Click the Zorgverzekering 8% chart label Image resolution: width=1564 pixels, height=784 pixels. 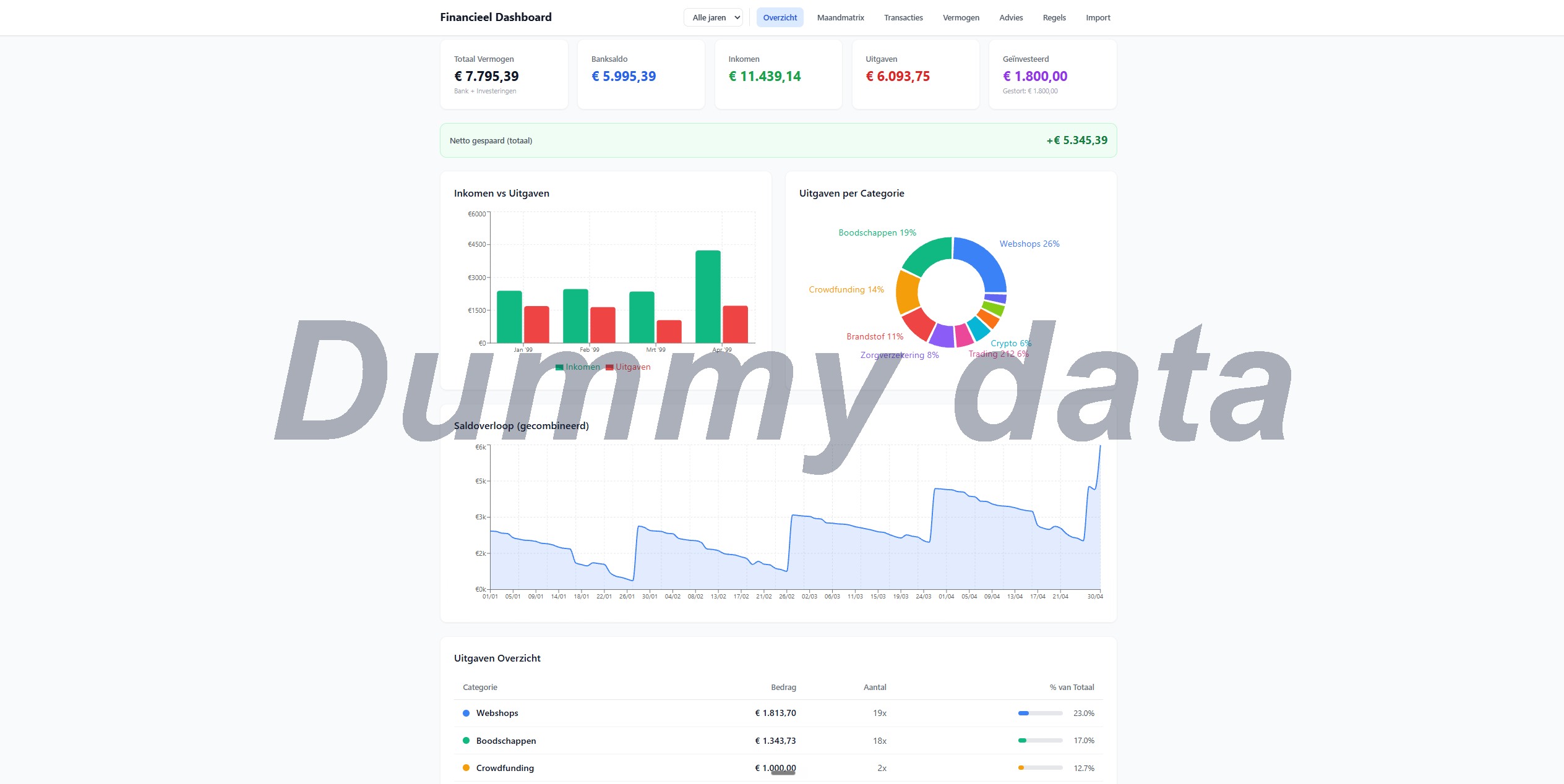(x=900, y=355)
